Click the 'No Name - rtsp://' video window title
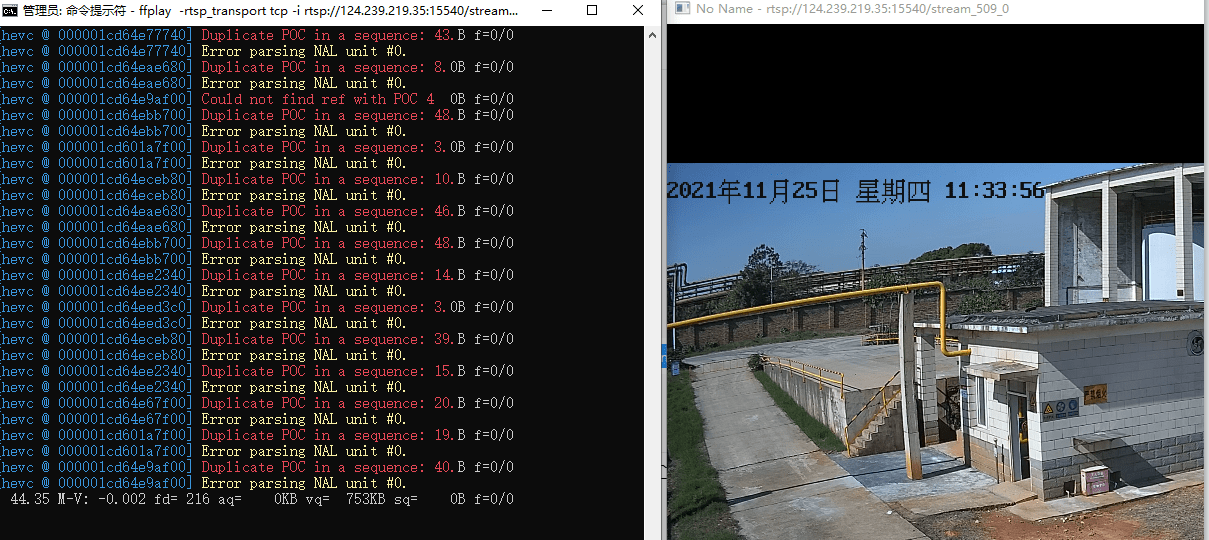 click(852, 8)
